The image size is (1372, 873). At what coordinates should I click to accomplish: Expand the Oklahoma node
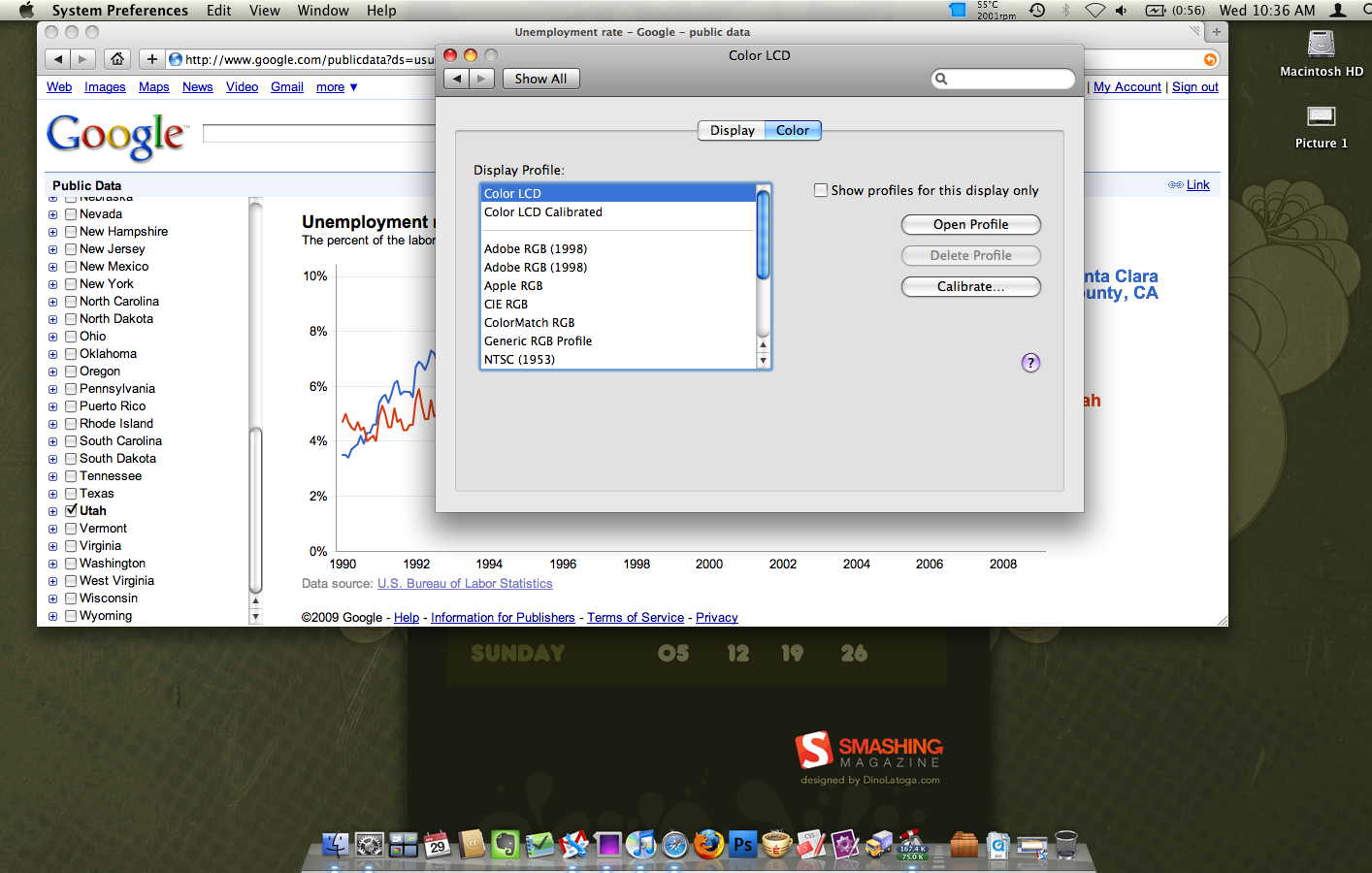tap(52, 354)
